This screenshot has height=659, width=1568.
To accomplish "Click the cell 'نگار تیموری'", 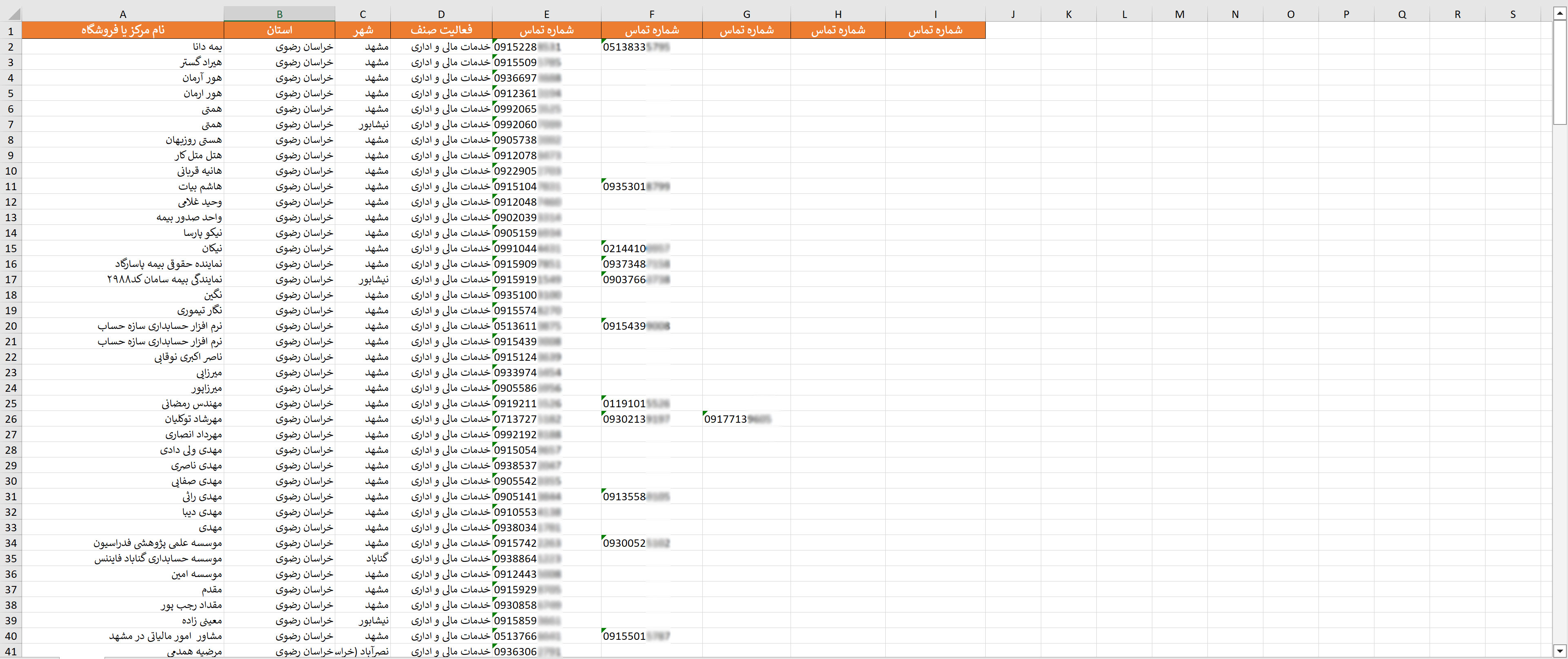I will [123, 311].
